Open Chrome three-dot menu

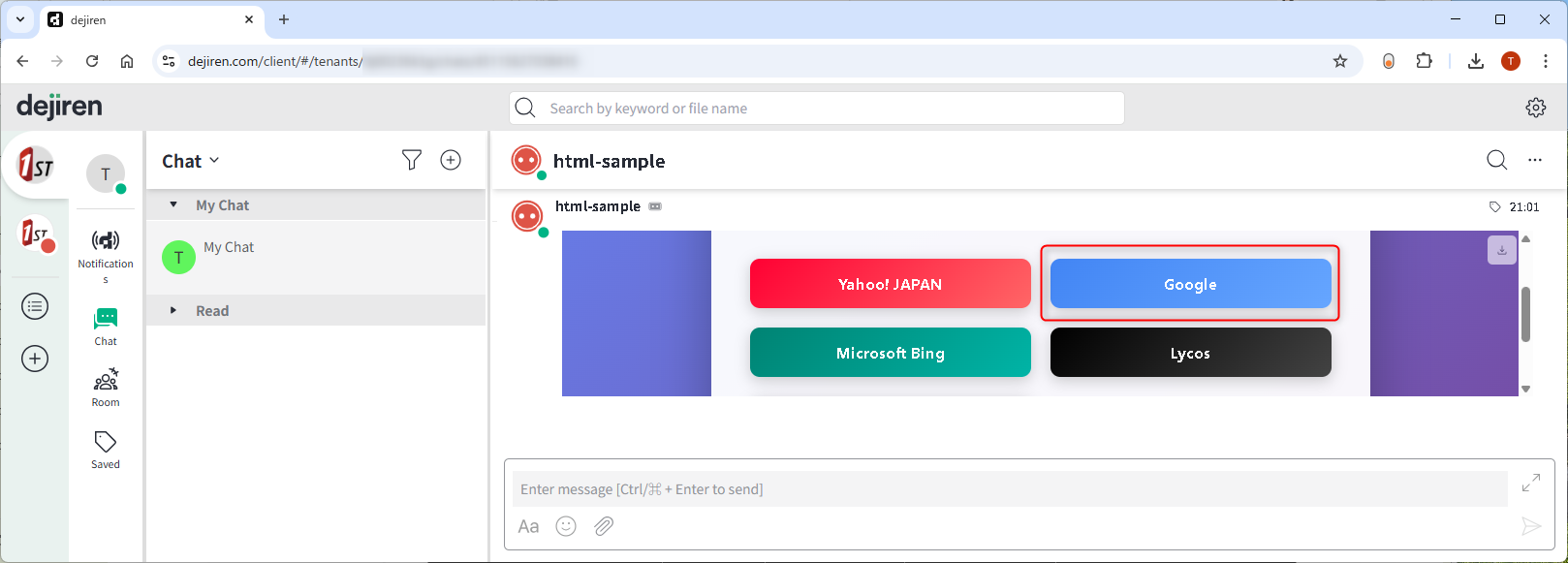pos(1546,61)
